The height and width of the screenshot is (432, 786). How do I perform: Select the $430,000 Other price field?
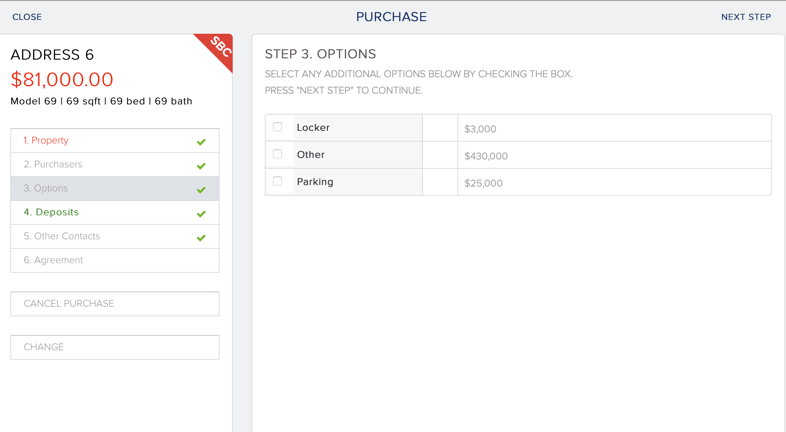tap(613, 155)
